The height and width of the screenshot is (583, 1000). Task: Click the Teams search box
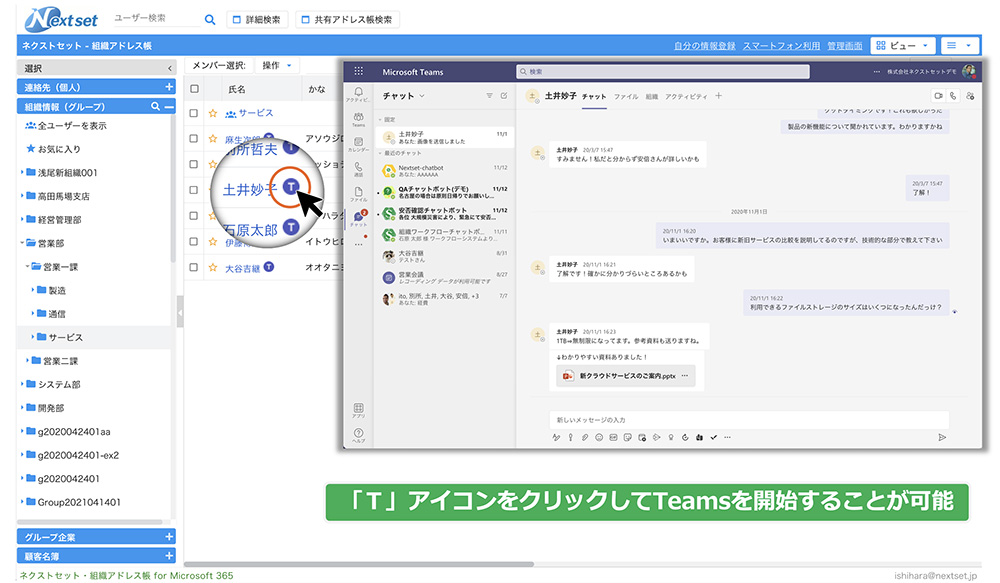click(x=663, y=71)
